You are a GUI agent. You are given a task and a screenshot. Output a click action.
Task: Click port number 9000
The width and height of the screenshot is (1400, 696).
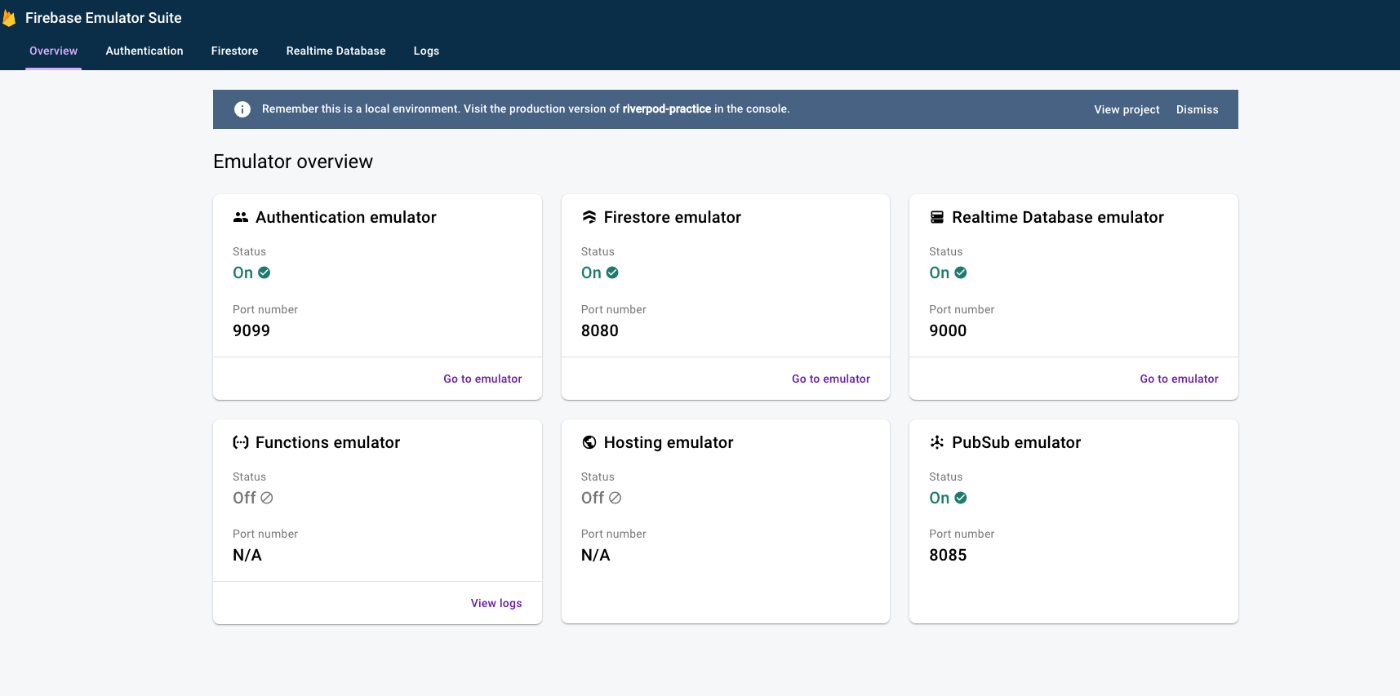(x=948, y=331)
